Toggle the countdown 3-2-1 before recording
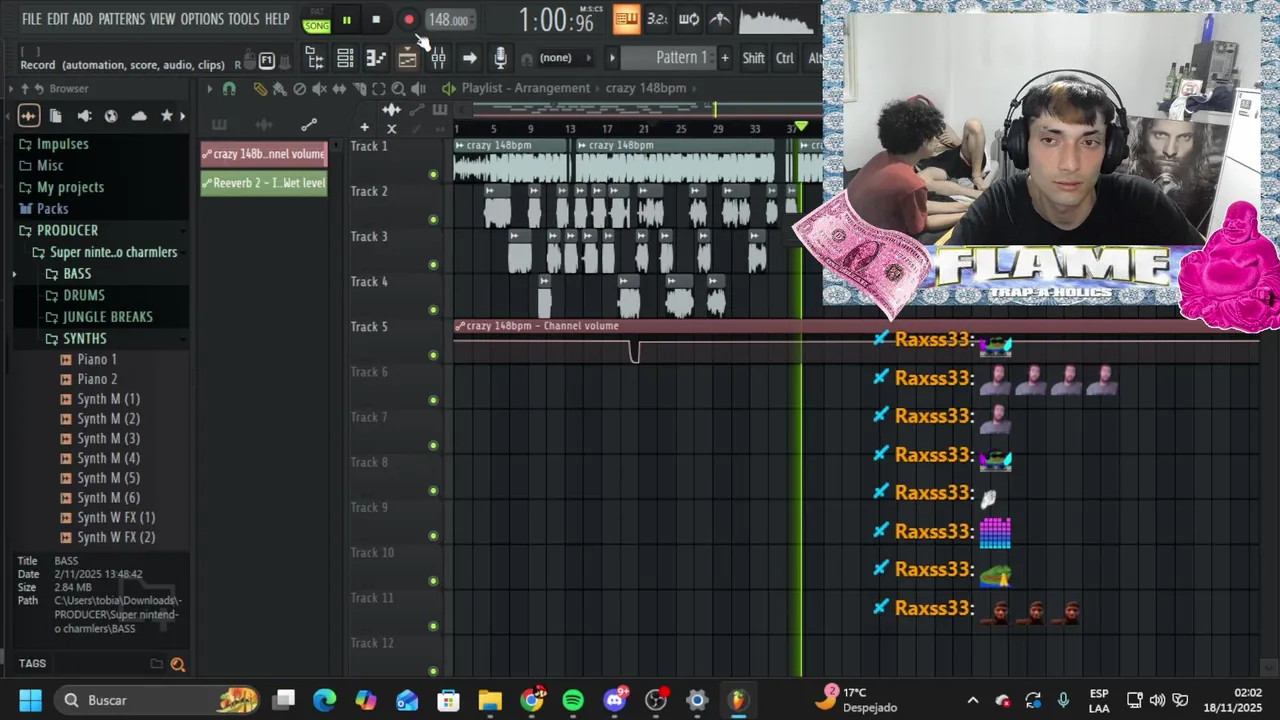The width and height of the screenshot is (1280, 720). point(657,19)
